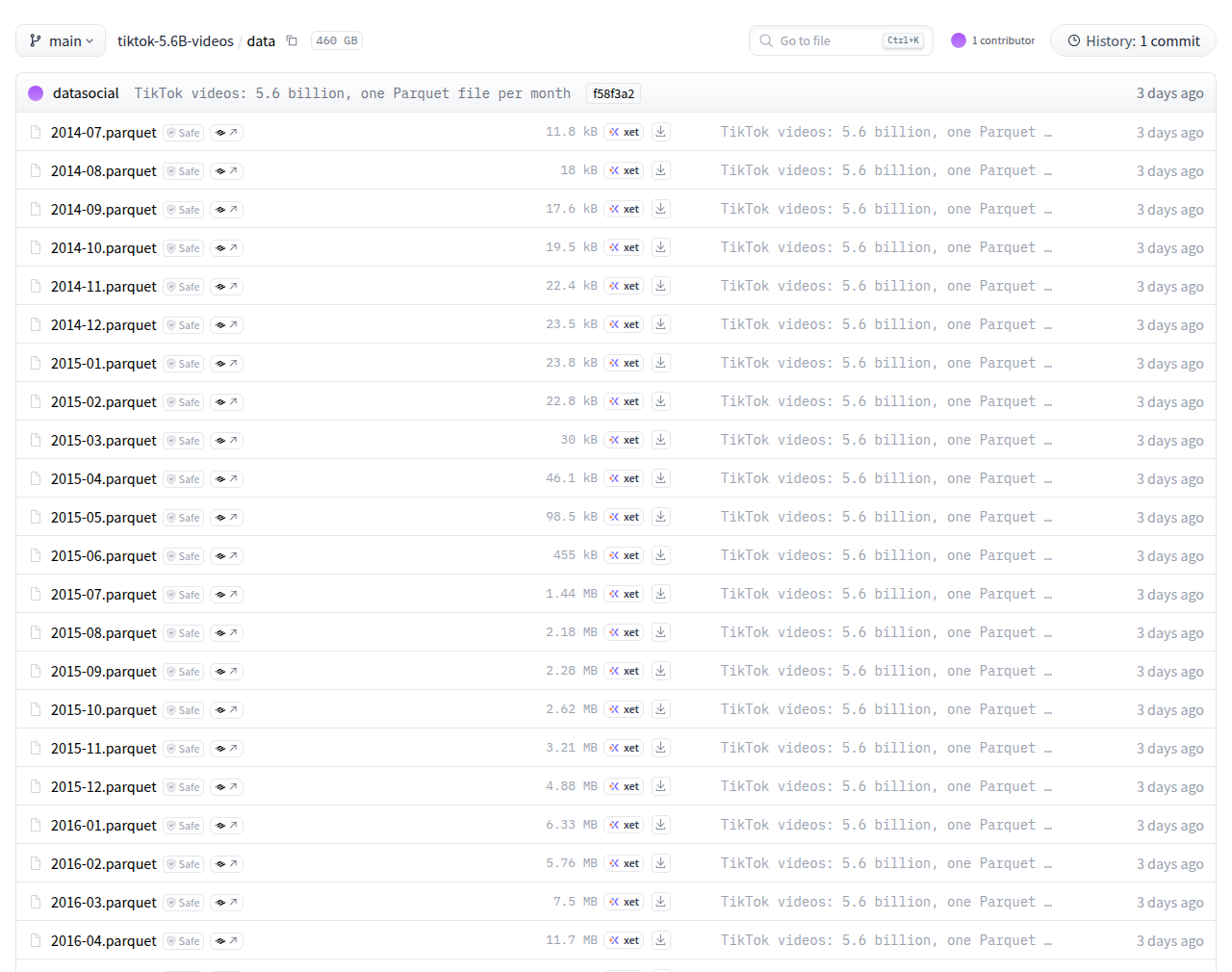Click the Safe badge on 2015-07.parquet
Image resolution: width=1232 pixels, height=972 pixels.
click(183, 595)
